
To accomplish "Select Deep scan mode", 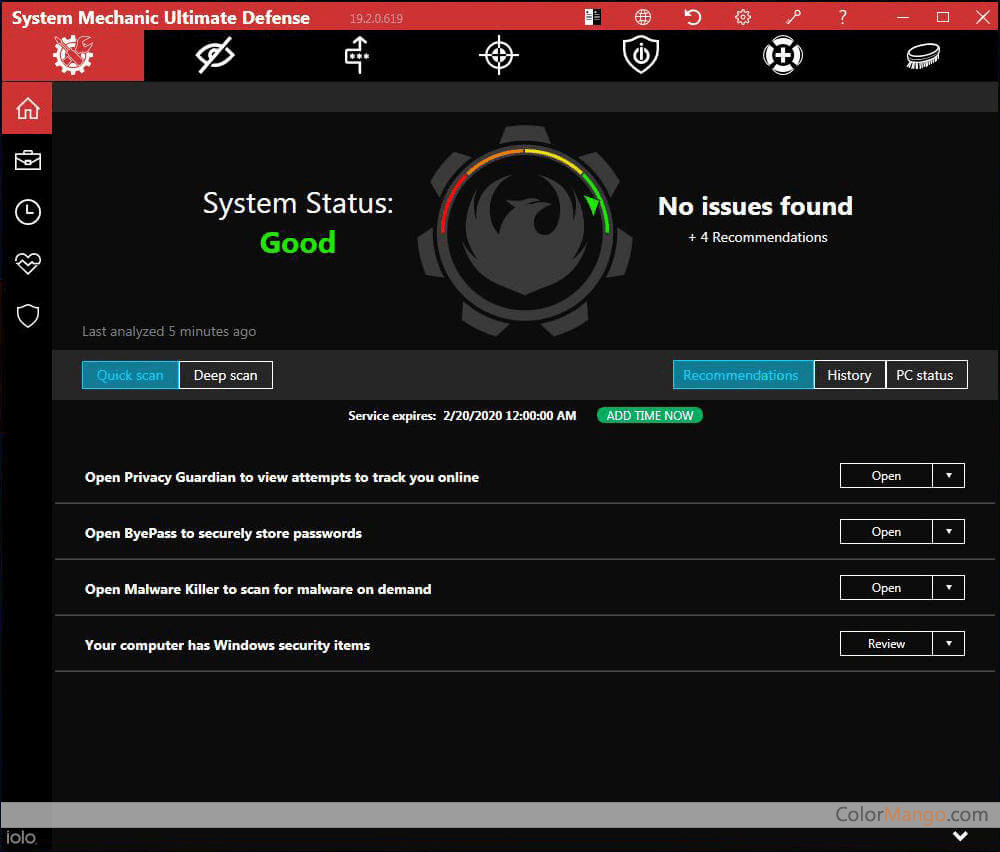I will [x=226, y=375].
